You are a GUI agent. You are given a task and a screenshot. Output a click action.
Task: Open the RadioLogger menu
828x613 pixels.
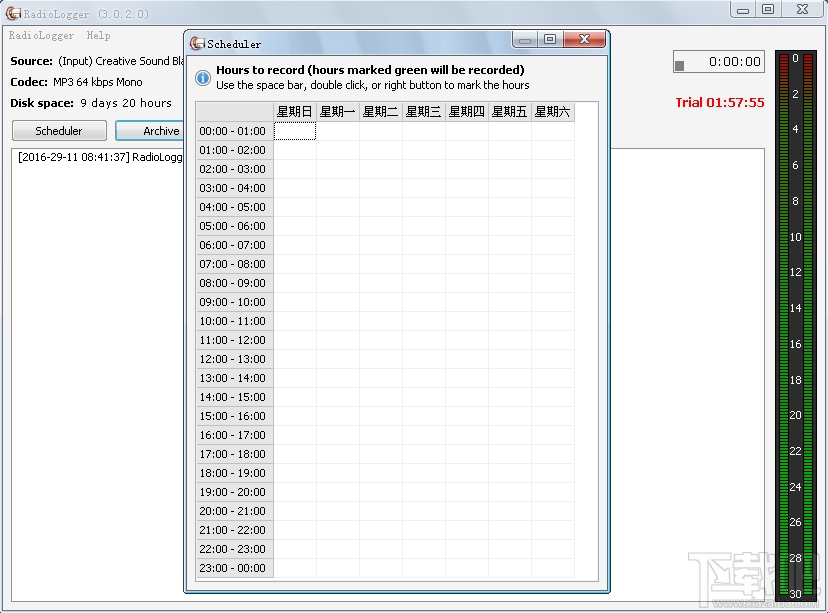pyautogui.click(x=40, y=35)
